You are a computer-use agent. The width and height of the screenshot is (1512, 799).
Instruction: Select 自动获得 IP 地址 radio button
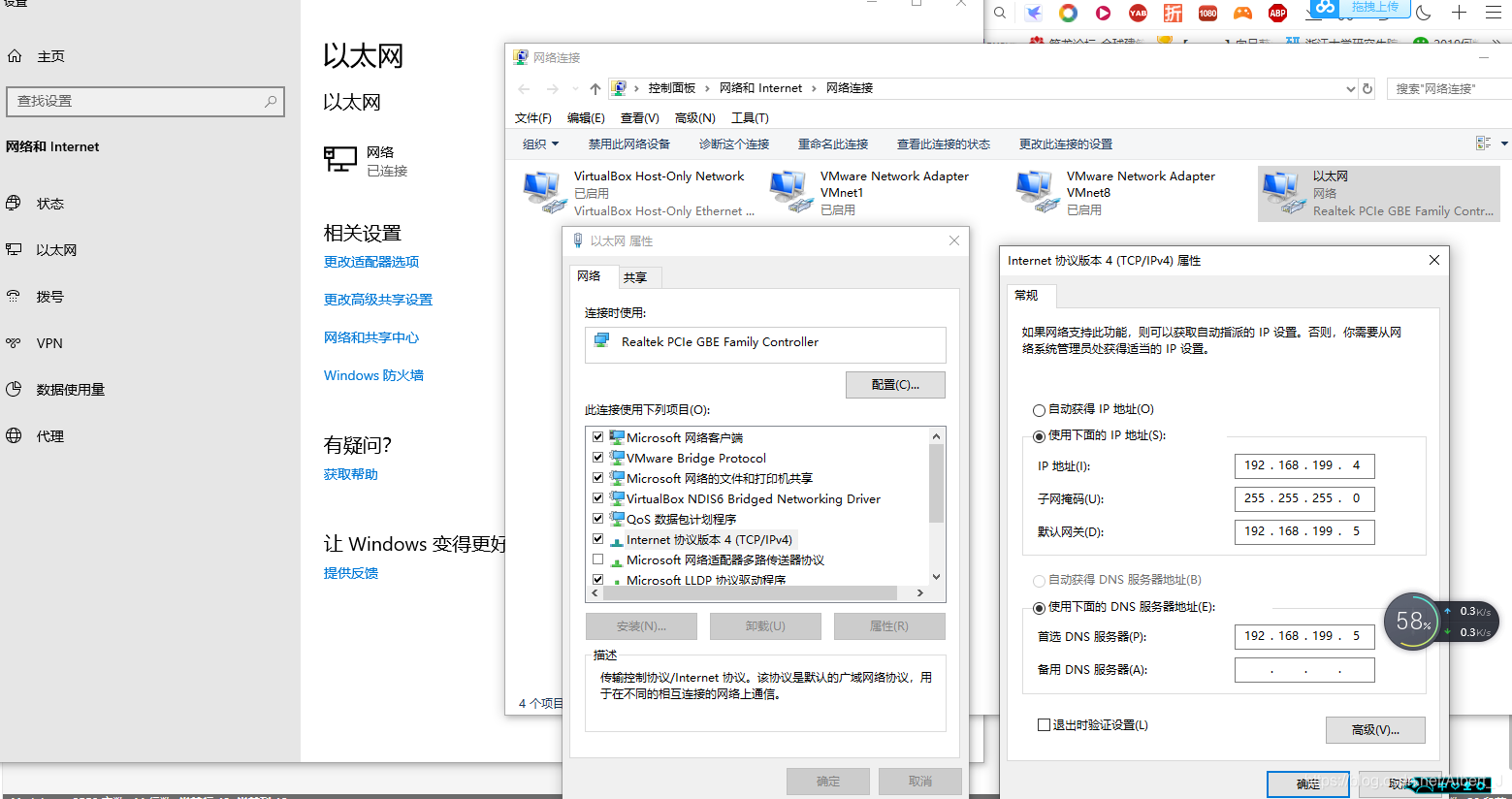tap(1040, 410)
